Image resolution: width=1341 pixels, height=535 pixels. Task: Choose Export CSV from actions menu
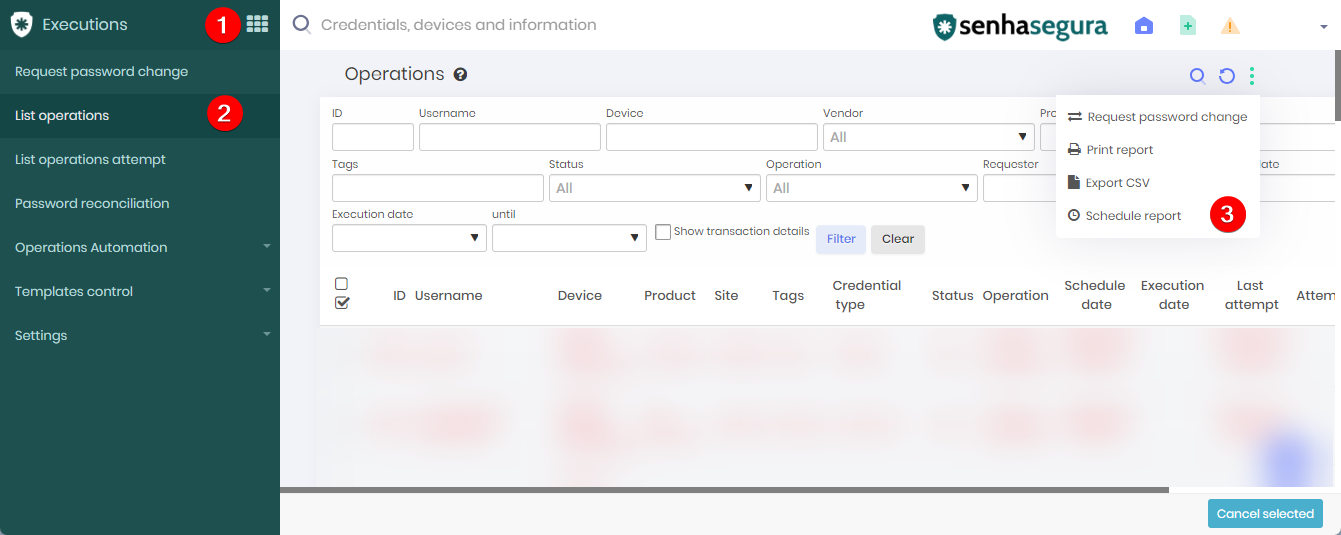point(1158,183)
